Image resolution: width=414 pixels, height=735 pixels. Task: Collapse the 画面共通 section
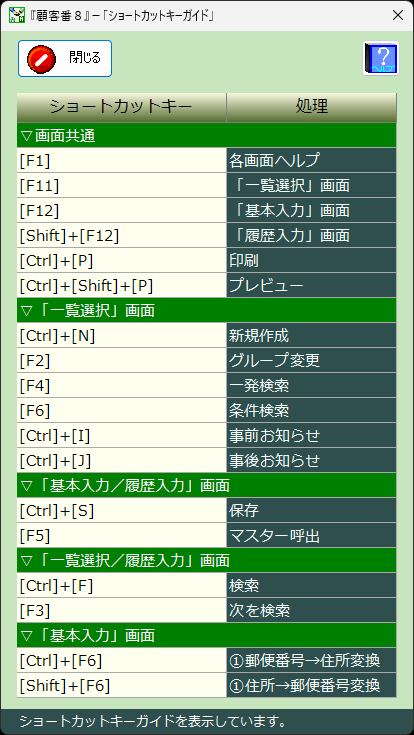(207, 136)
